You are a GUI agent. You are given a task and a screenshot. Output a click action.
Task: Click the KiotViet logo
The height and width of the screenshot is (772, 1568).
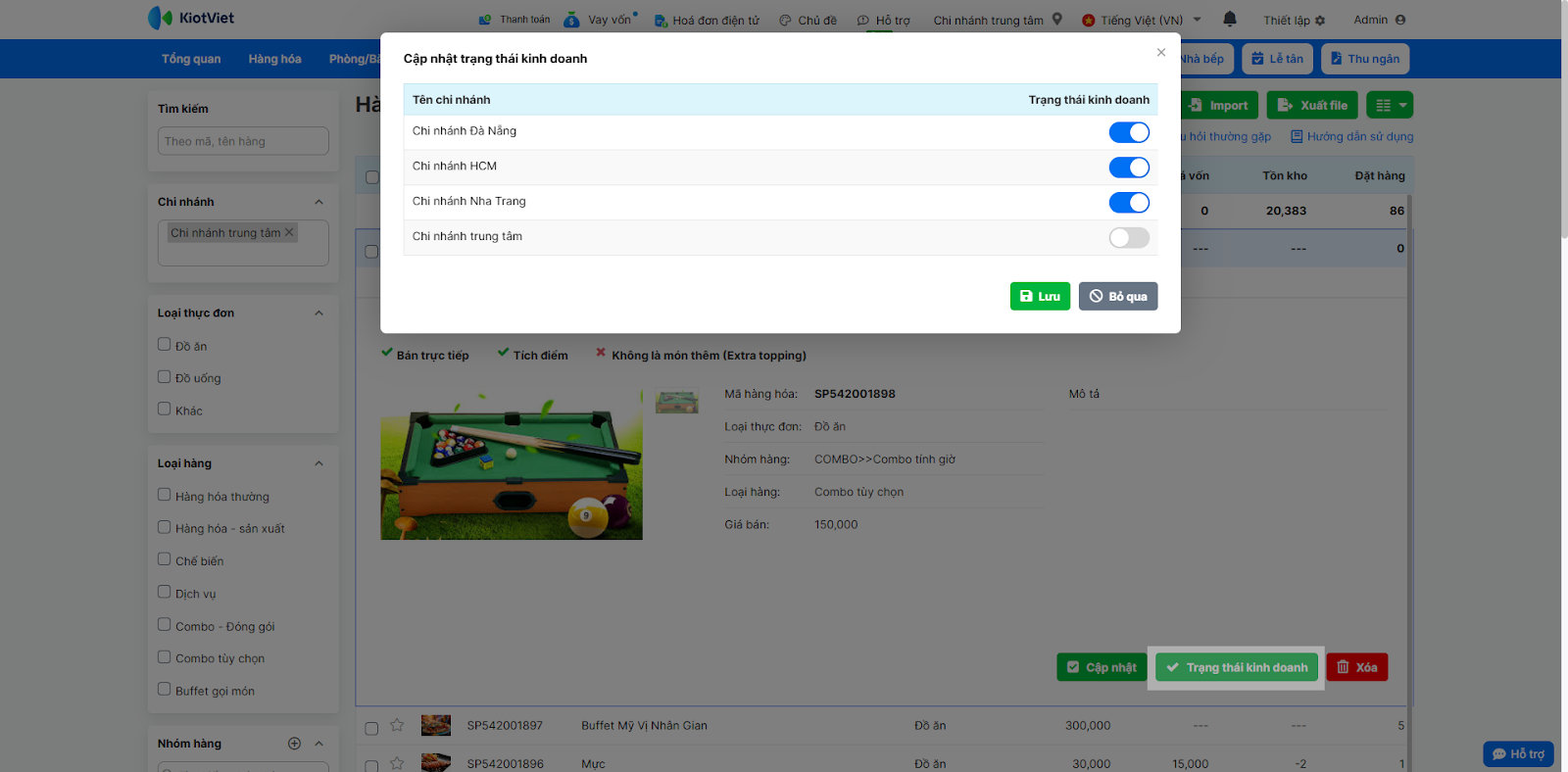point(190,18)
